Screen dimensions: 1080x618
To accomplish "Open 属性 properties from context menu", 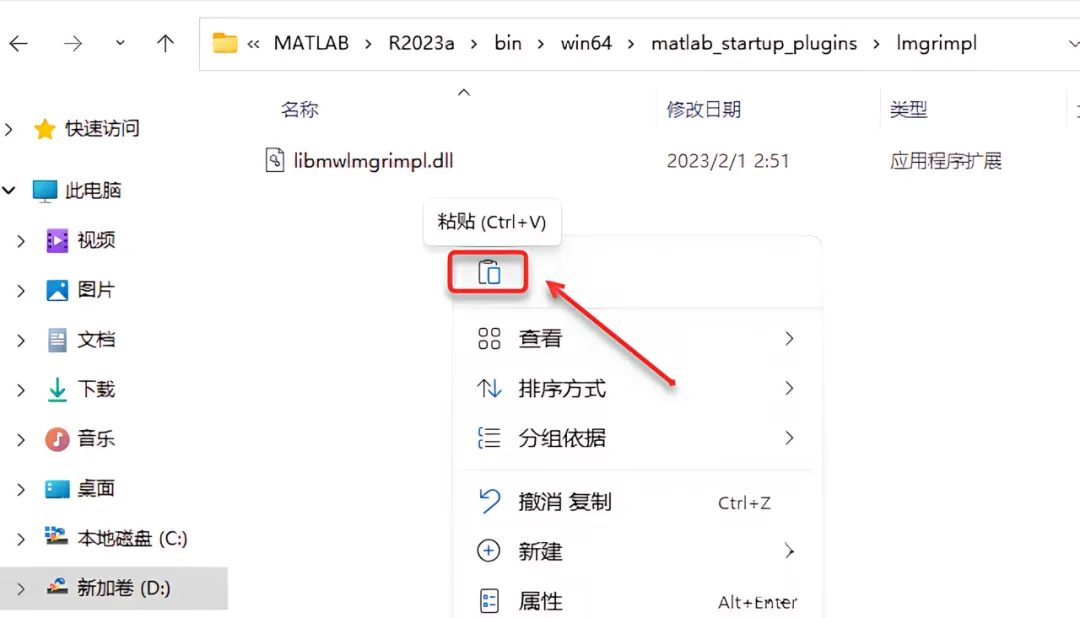I will click(x=636, y=601).
